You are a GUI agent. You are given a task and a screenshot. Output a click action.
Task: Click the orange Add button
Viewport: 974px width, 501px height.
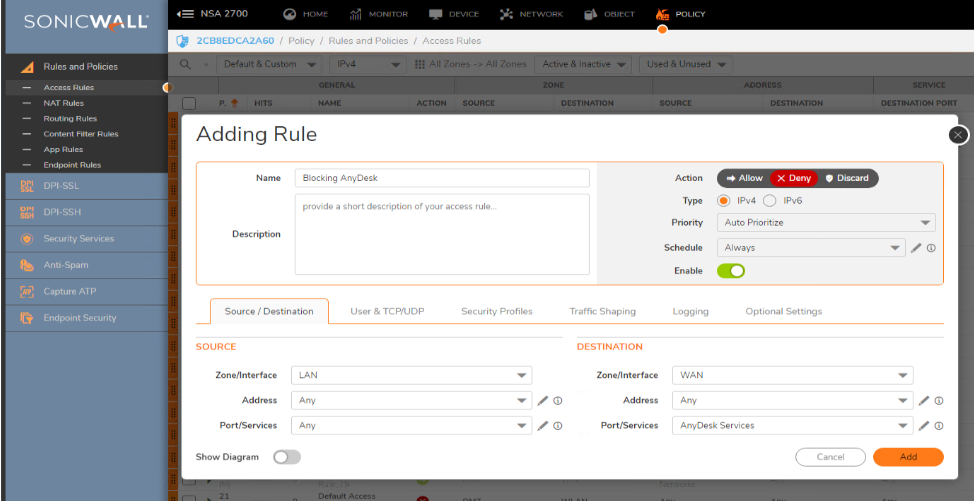(907, 457)
